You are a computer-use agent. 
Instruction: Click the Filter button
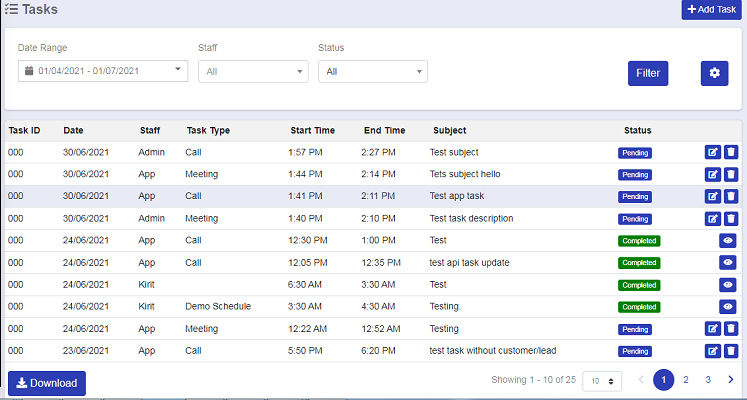click(x=648, y=73)
